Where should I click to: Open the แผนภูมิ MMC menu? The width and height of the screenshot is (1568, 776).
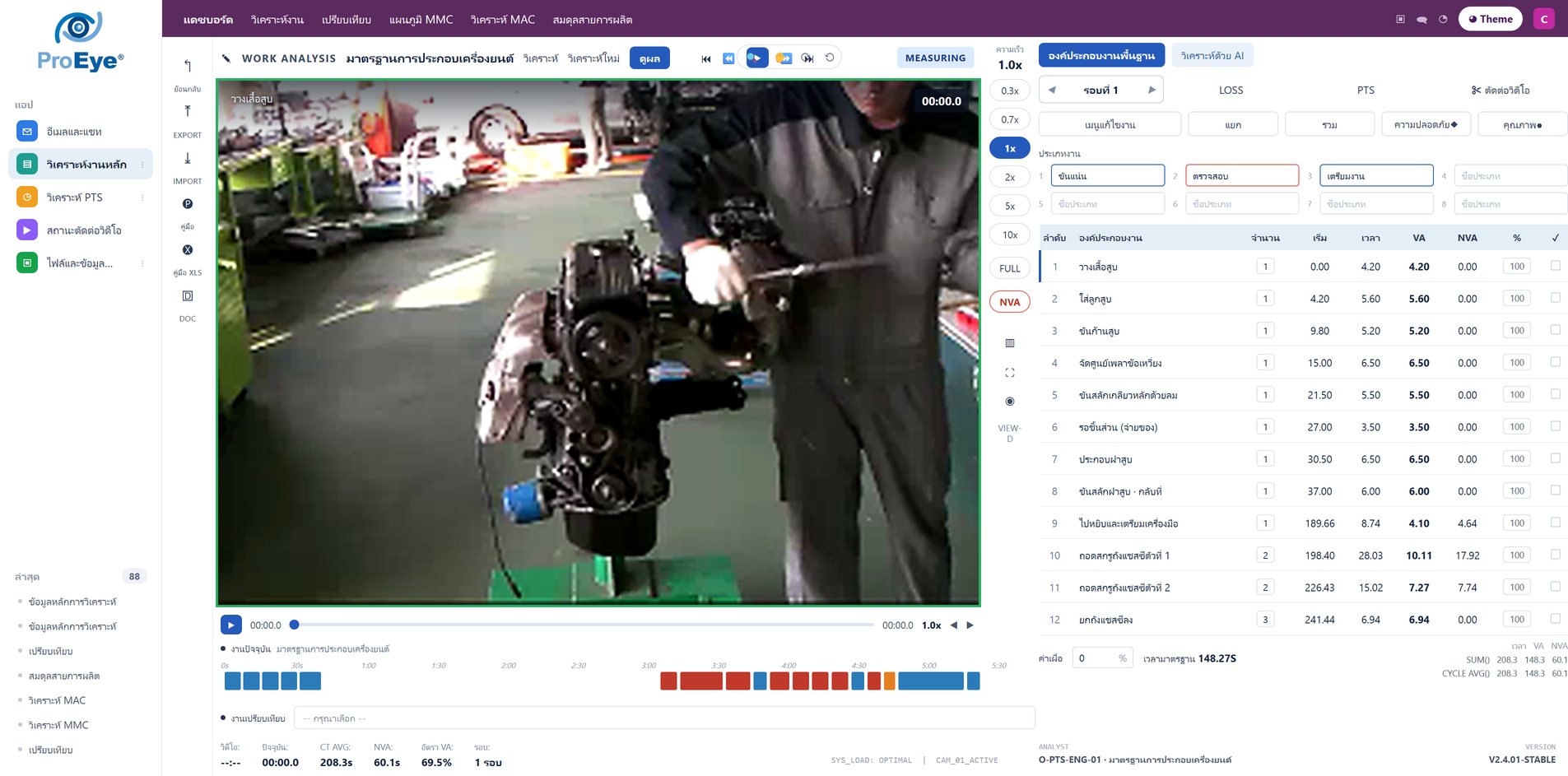[x=421, y=20]
